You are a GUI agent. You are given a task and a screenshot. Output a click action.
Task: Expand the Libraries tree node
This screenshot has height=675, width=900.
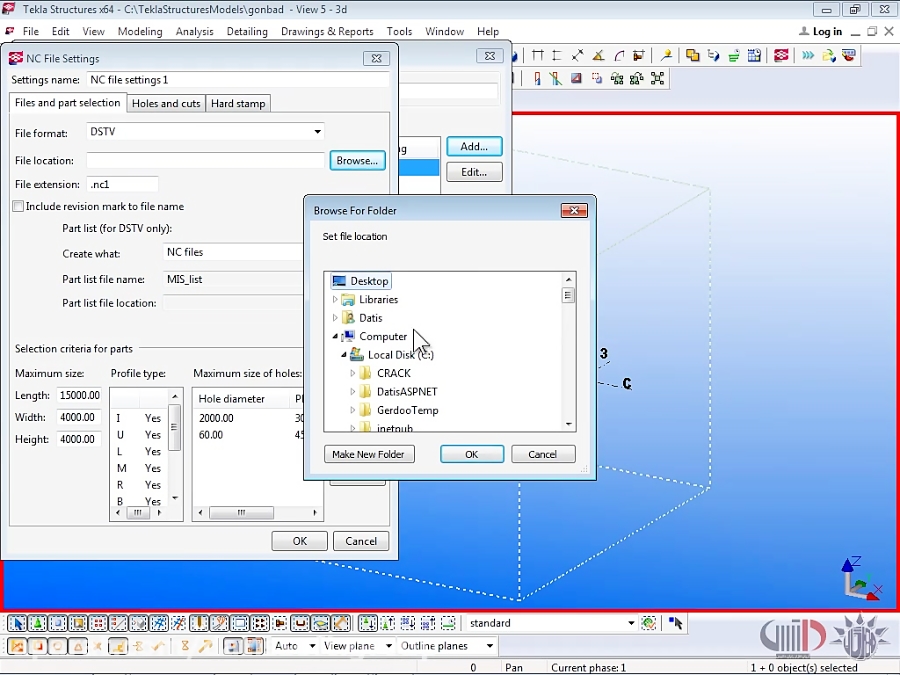pyautogui.click(x=335, y=299)
